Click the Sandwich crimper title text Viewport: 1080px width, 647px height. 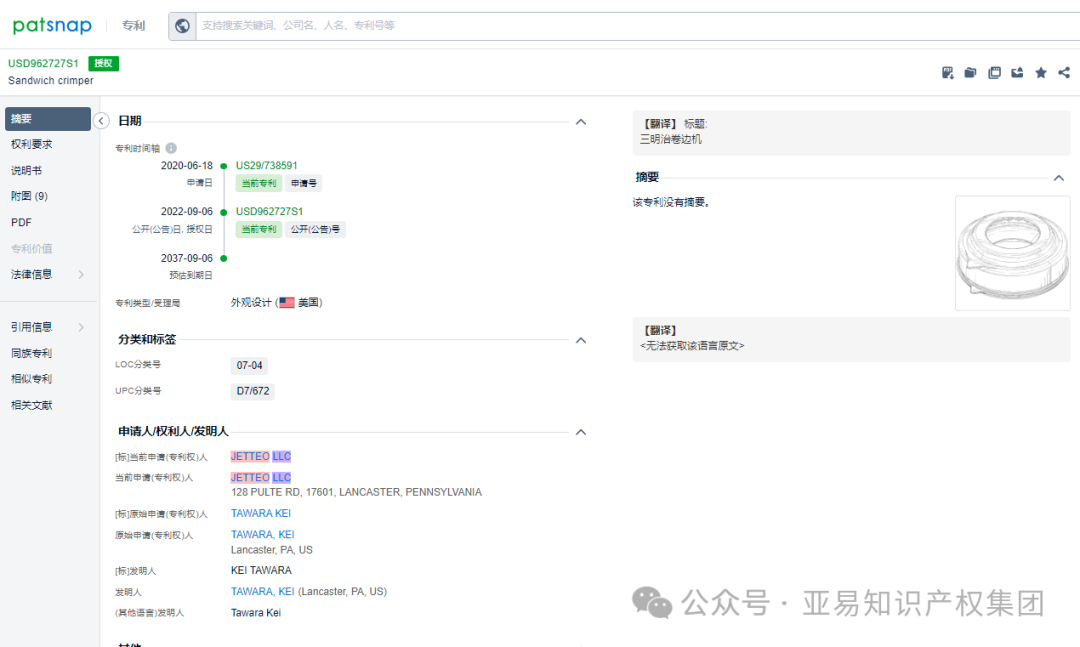pyautogui.click(x=51, y=81)
